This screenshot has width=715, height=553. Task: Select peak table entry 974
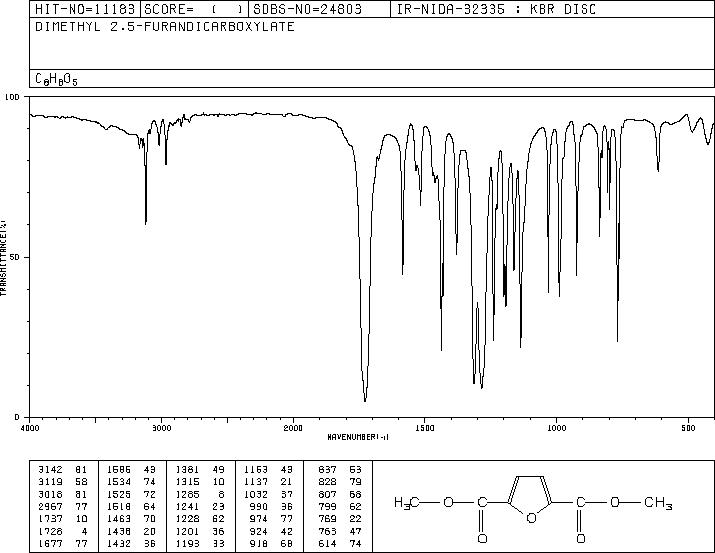272,519
